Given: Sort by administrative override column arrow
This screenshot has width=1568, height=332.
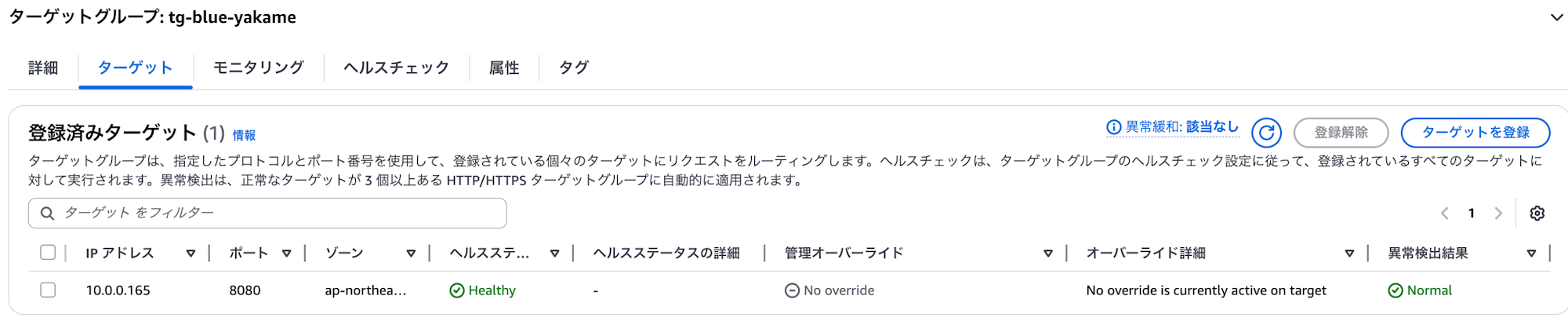Looking at the screenshot, I should tap(1047, 254).
